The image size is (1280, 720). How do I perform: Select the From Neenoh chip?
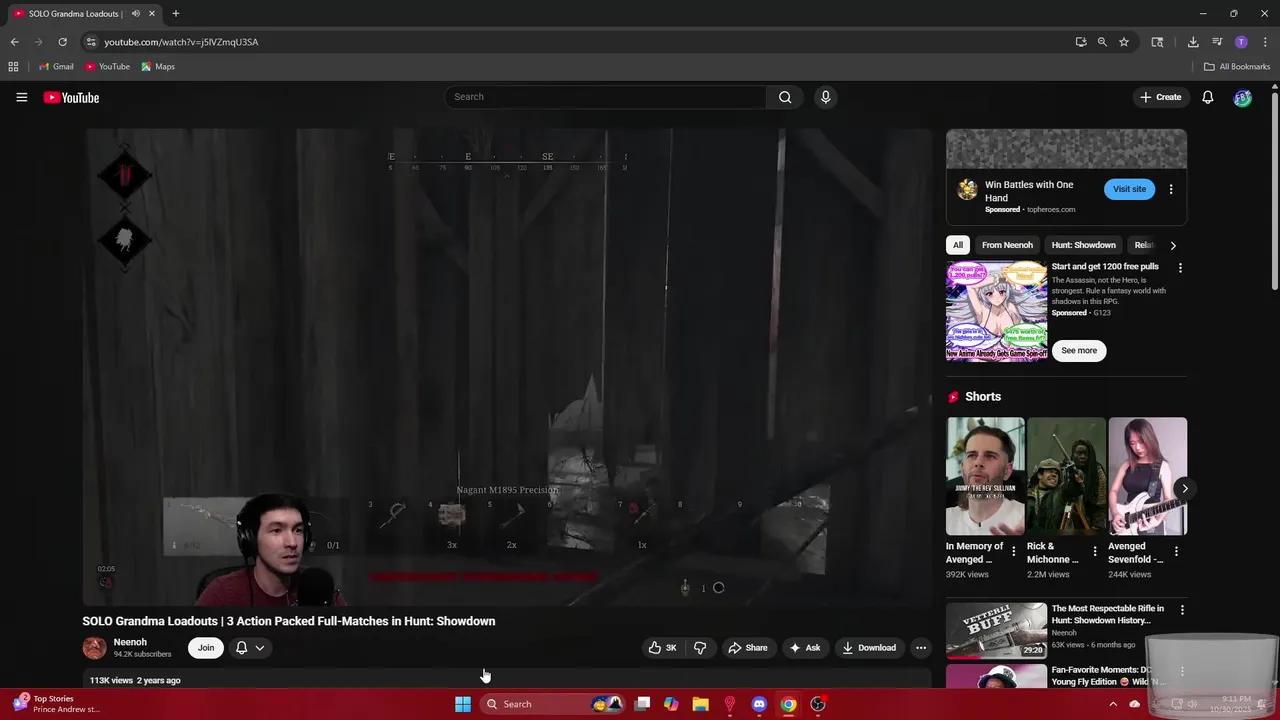[1007, 245]
